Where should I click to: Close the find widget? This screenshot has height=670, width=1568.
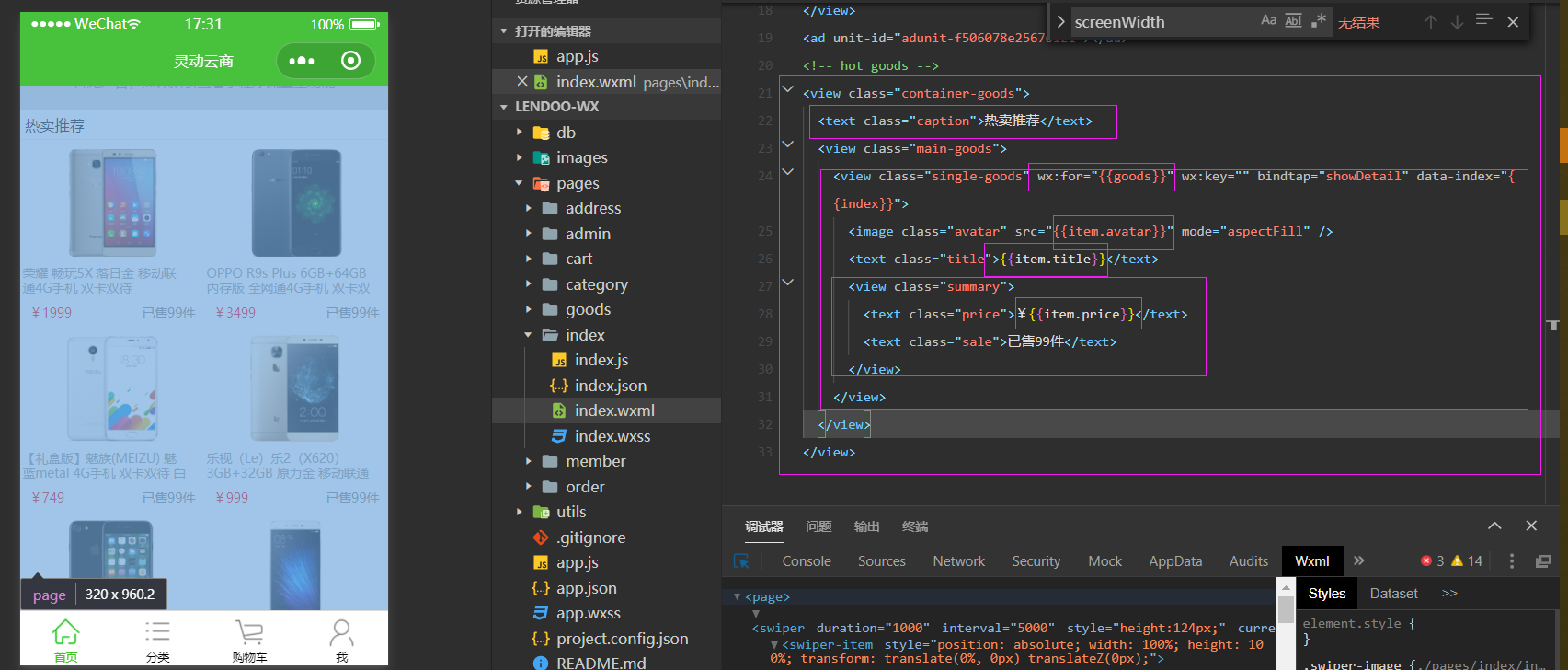1513,22
